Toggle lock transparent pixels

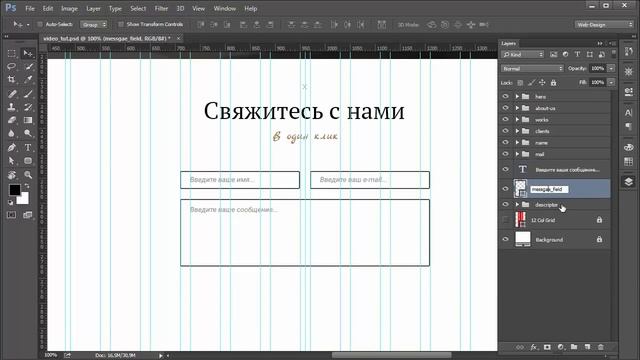tap(520, 82)
